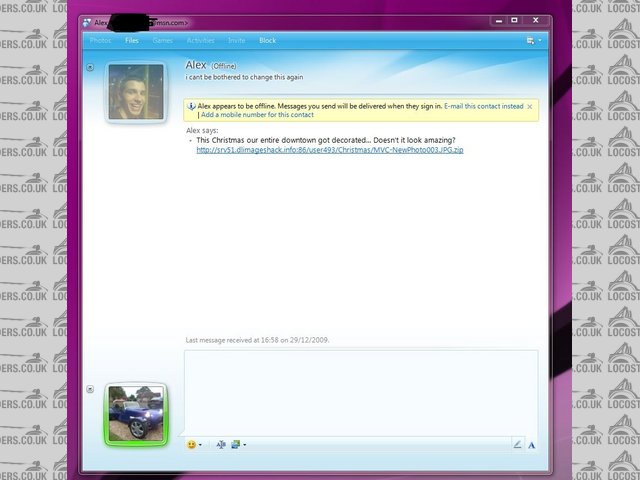640x480 pixels.
Task: Open the imageshack URL sent by Alex
Action: pyautogui.click(x=329, y=150)
